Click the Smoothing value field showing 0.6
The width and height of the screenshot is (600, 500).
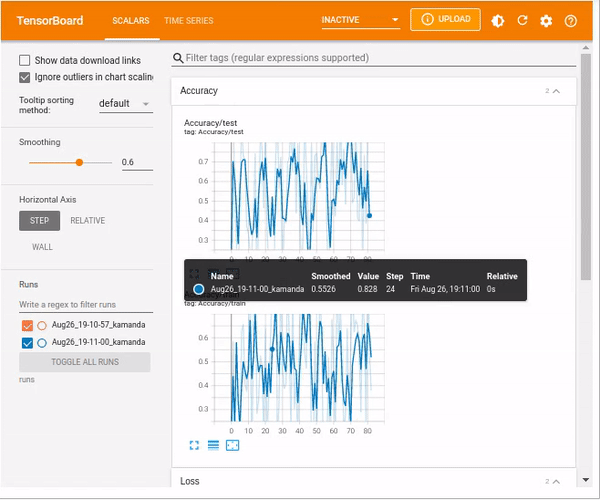tap(137, 162)
